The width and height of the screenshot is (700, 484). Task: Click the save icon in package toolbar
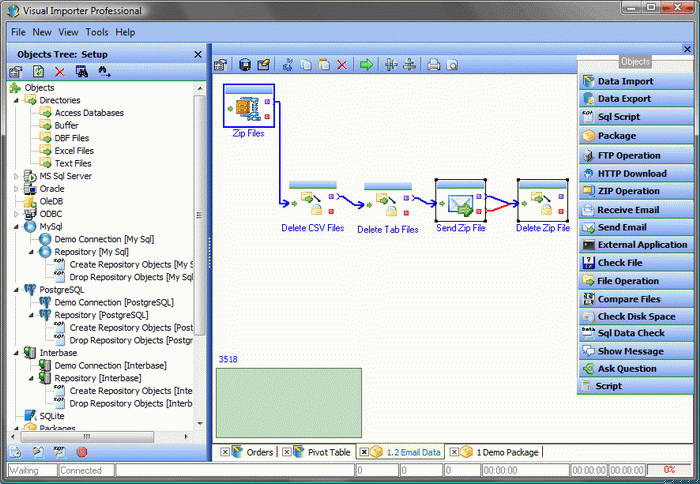(x=244, y=65)
